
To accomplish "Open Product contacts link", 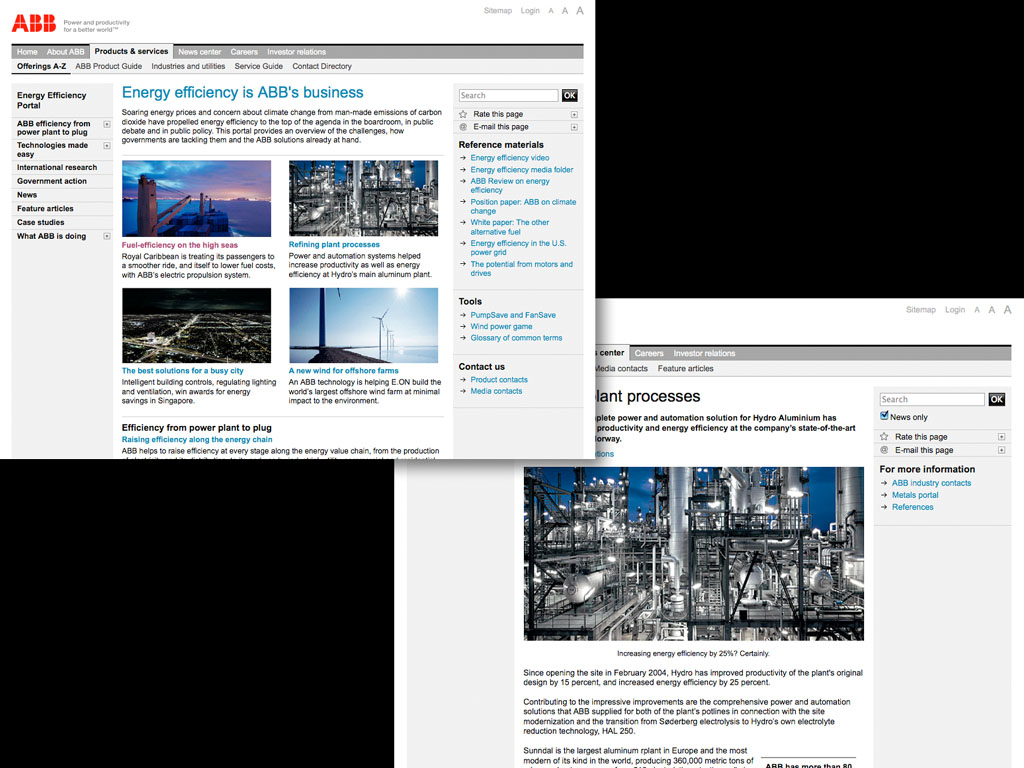I will 499,380.
